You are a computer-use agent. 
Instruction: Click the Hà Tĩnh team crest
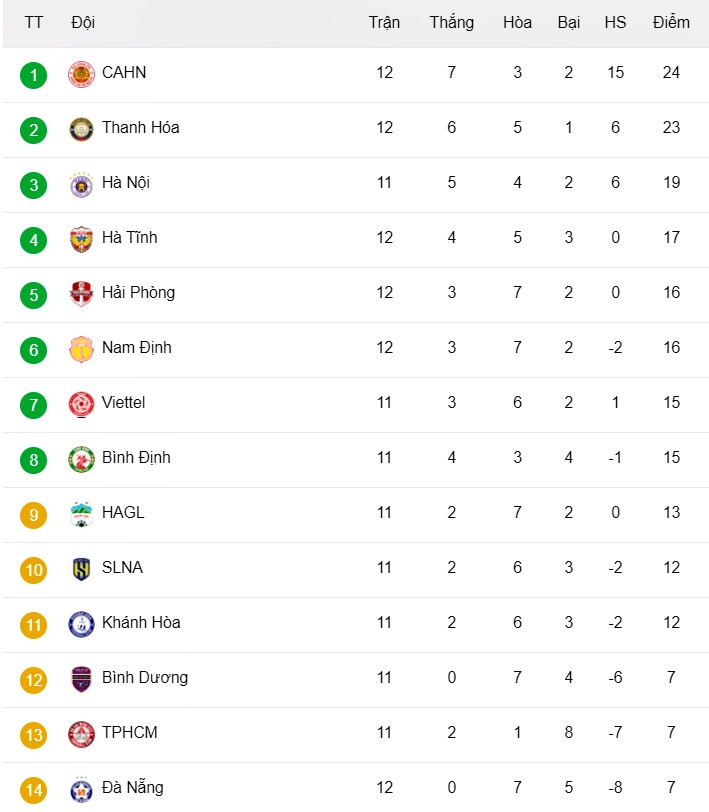(x=81, y=239)
